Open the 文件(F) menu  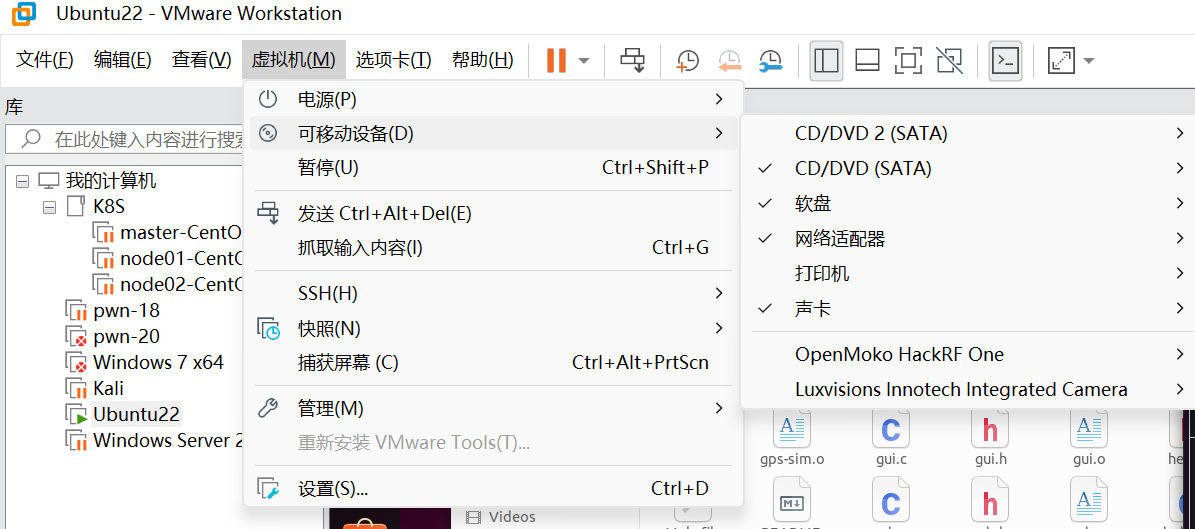click(x=45, y=59)
